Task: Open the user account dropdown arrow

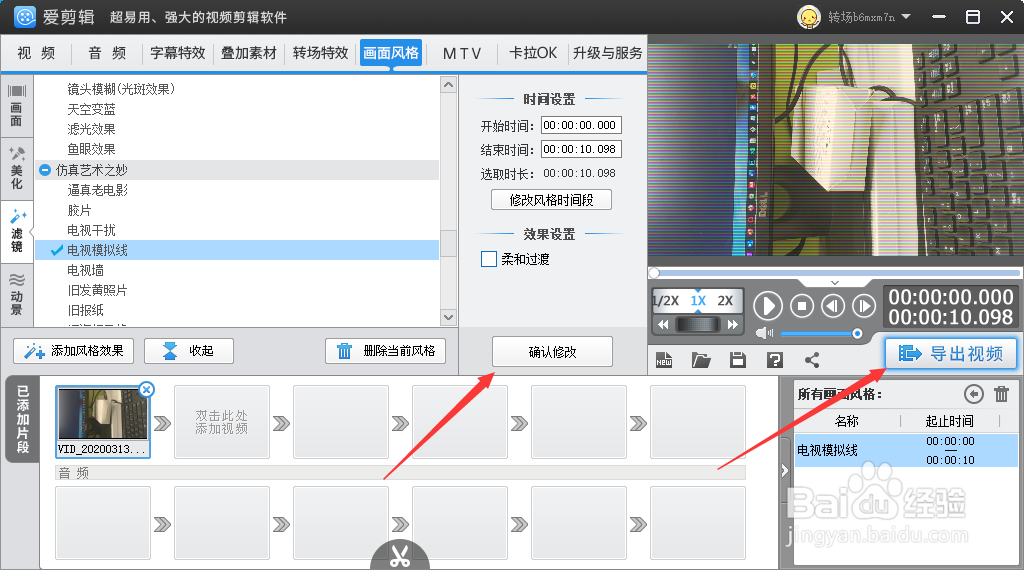Action: [906, 16]
